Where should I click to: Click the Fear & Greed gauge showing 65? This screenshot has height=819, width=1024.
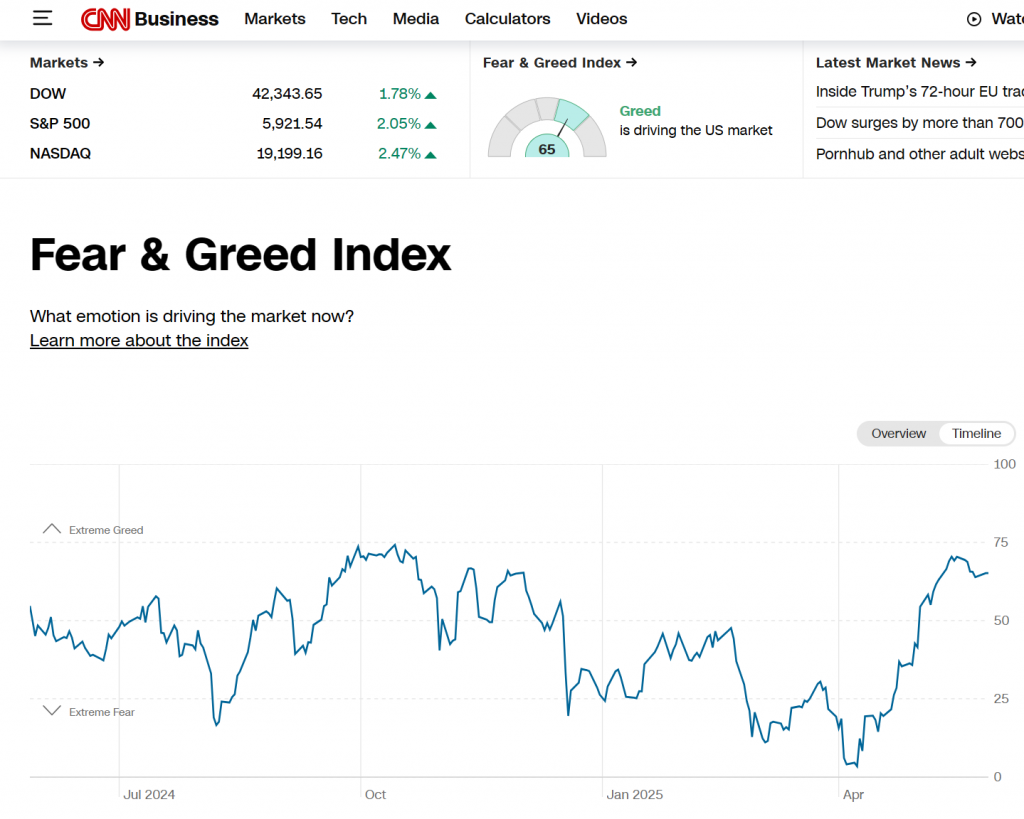pyautogui.click(x=547, y=130)
